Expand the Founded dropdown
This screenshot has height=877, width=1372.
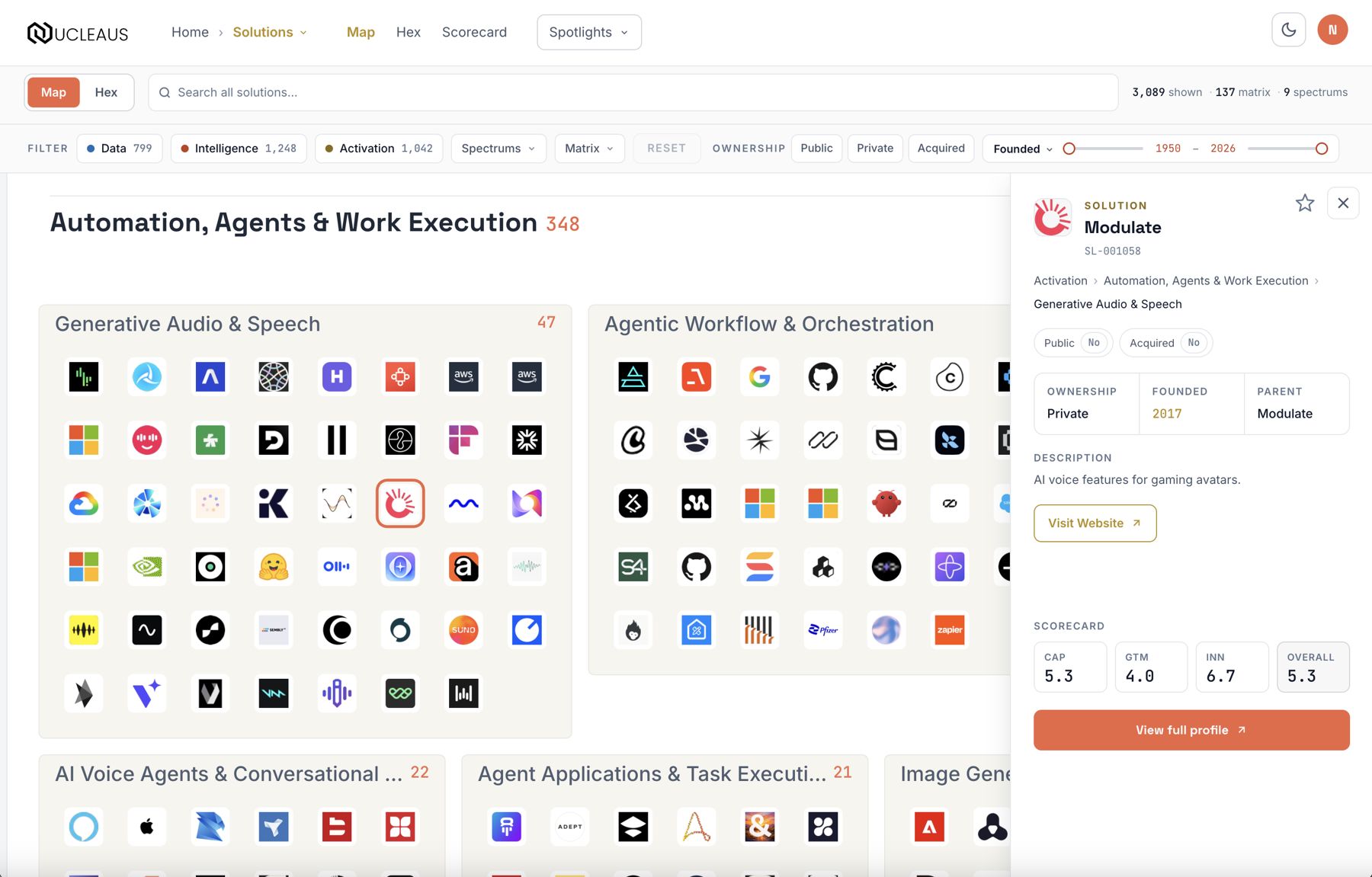1023,149
